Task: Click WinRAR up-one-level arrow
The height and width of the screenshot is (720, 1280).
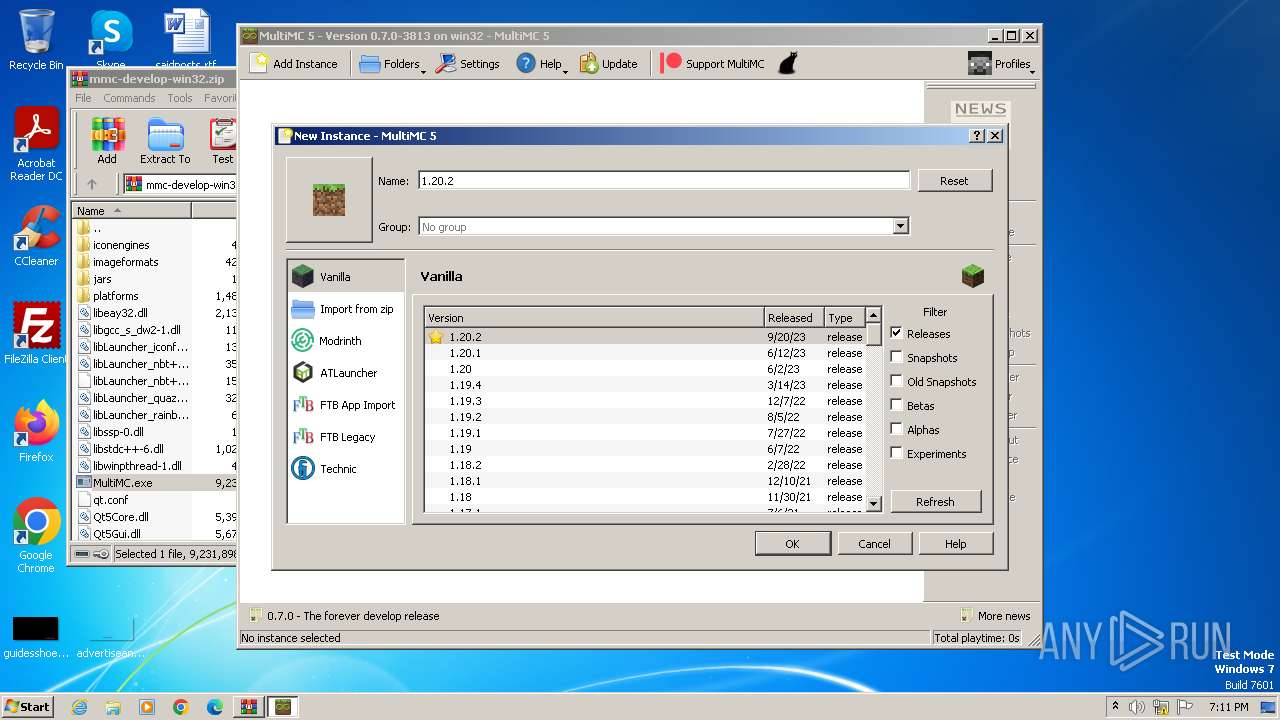Action: (x=92, y=184)
